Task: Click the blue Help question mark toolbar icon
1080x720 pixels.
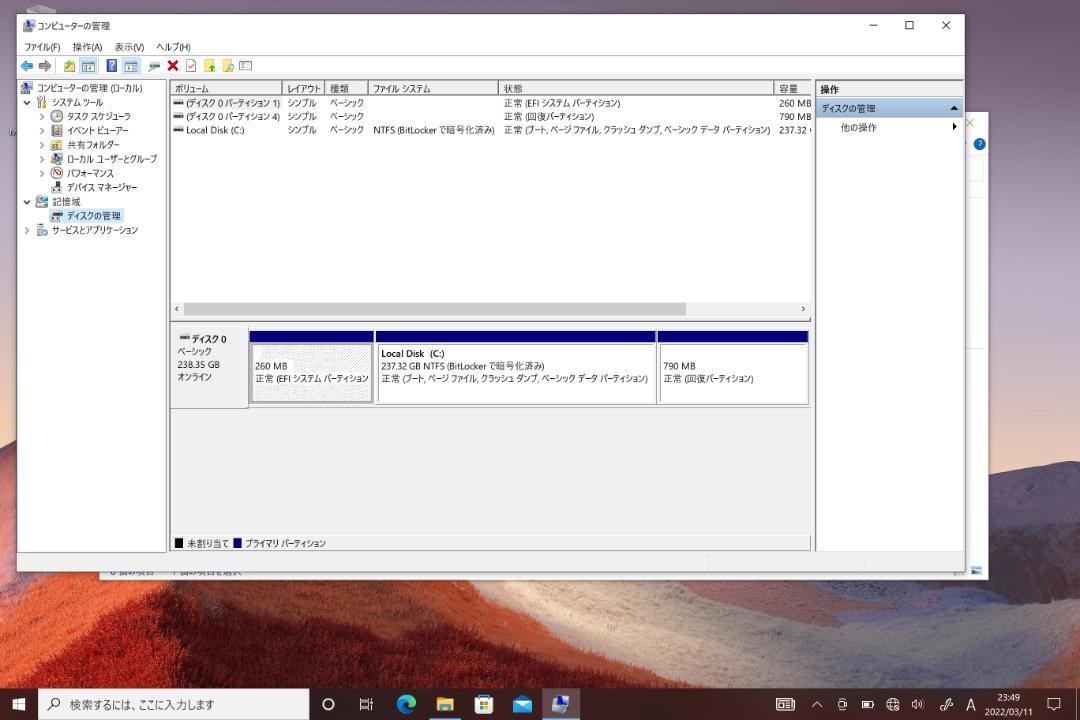Action: click(112, 66)
